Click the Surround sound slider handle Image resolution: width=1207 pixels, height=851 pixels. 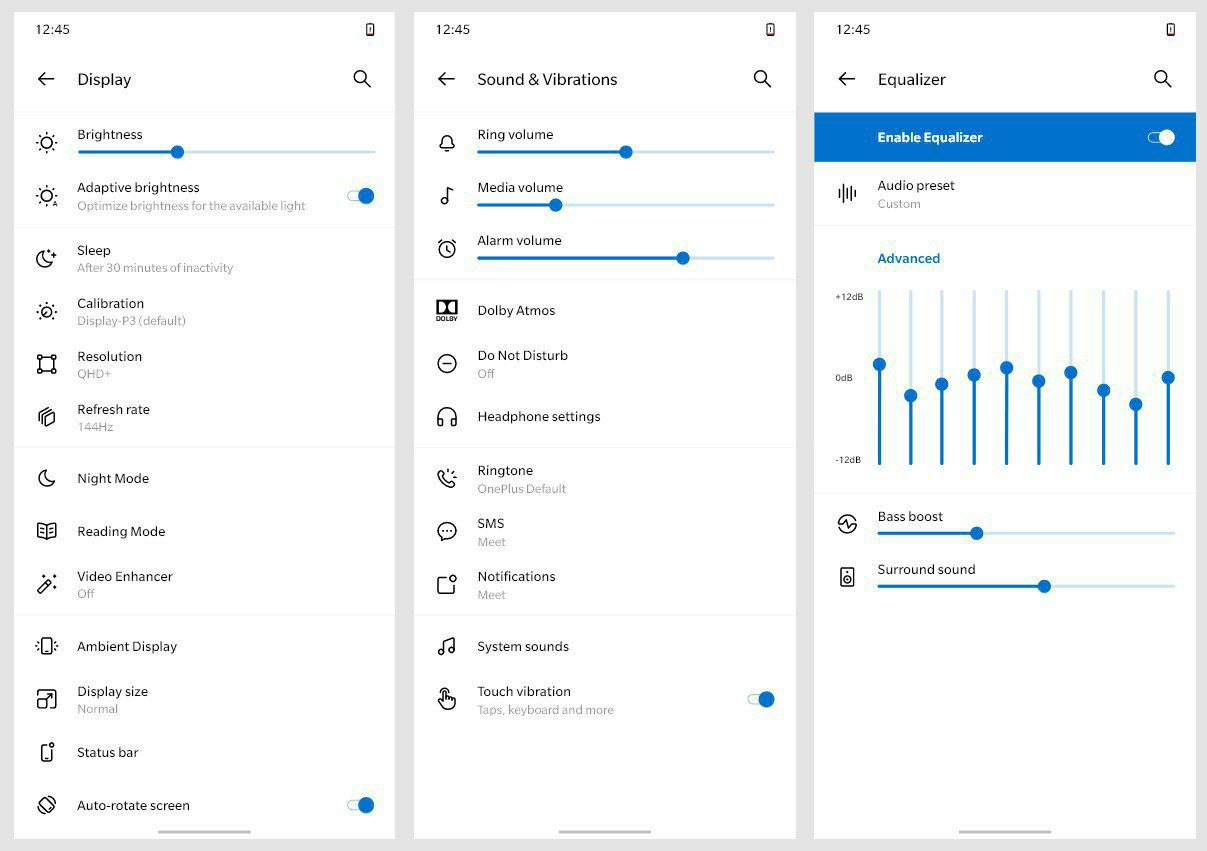pos(1044,586)
